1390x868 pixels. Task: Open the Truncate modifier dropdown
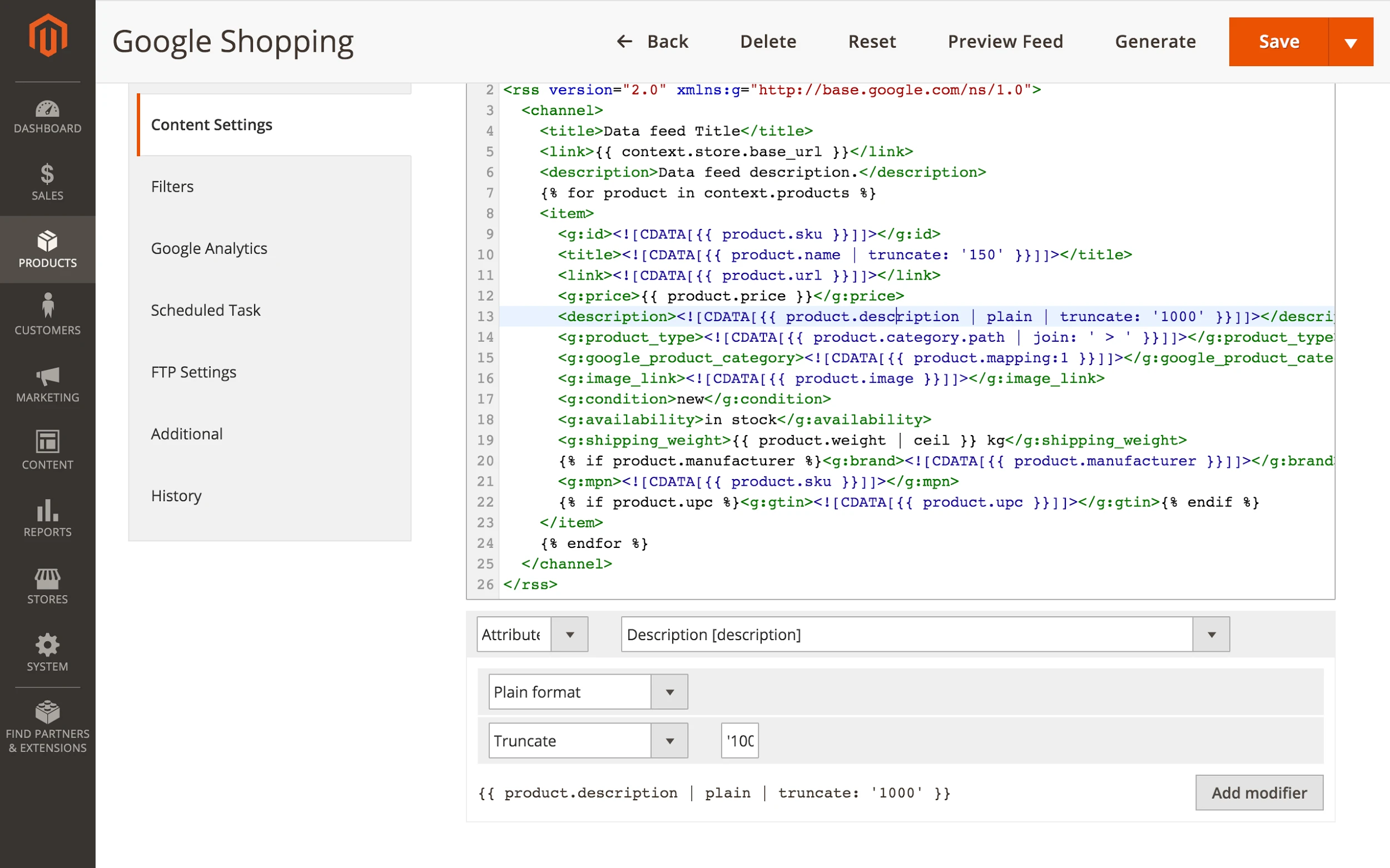668,741
